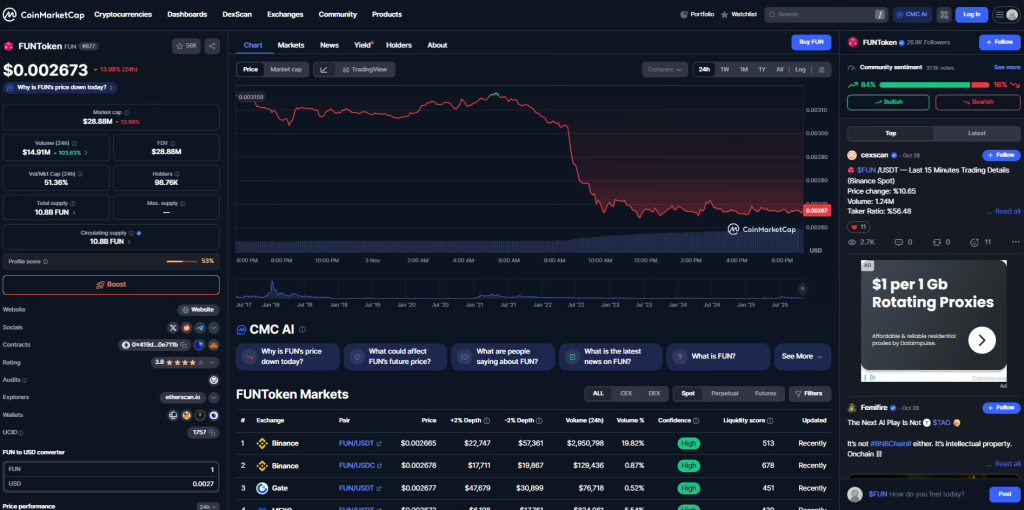Open chart settings icon next to Log
Screen dimensions: 1024x510
[822, 69]
